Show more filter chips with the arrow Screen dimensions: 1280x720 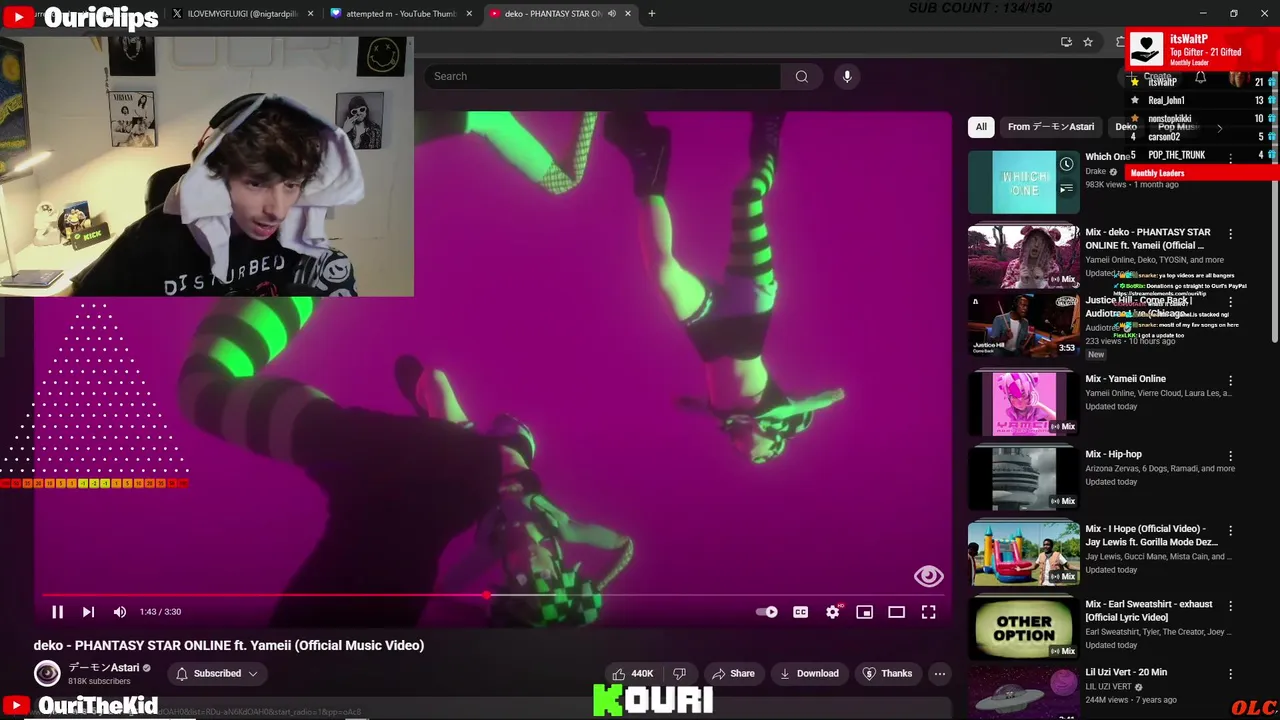[x=1219, y=128]
